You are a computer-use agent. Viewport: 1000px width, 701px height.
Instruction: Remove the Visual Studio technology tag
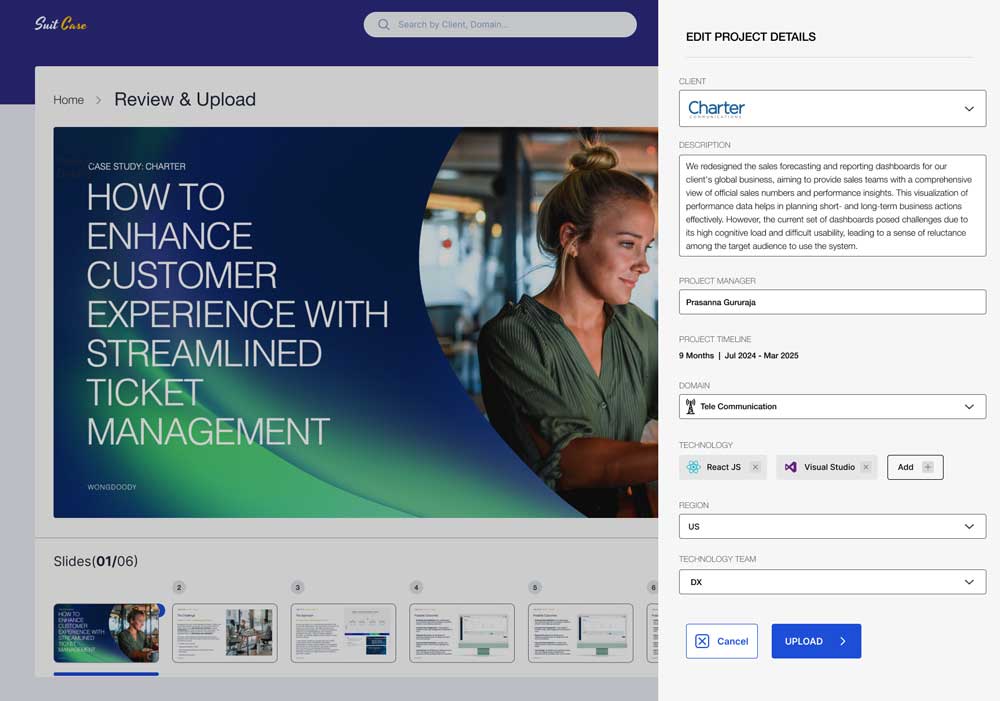866,467
